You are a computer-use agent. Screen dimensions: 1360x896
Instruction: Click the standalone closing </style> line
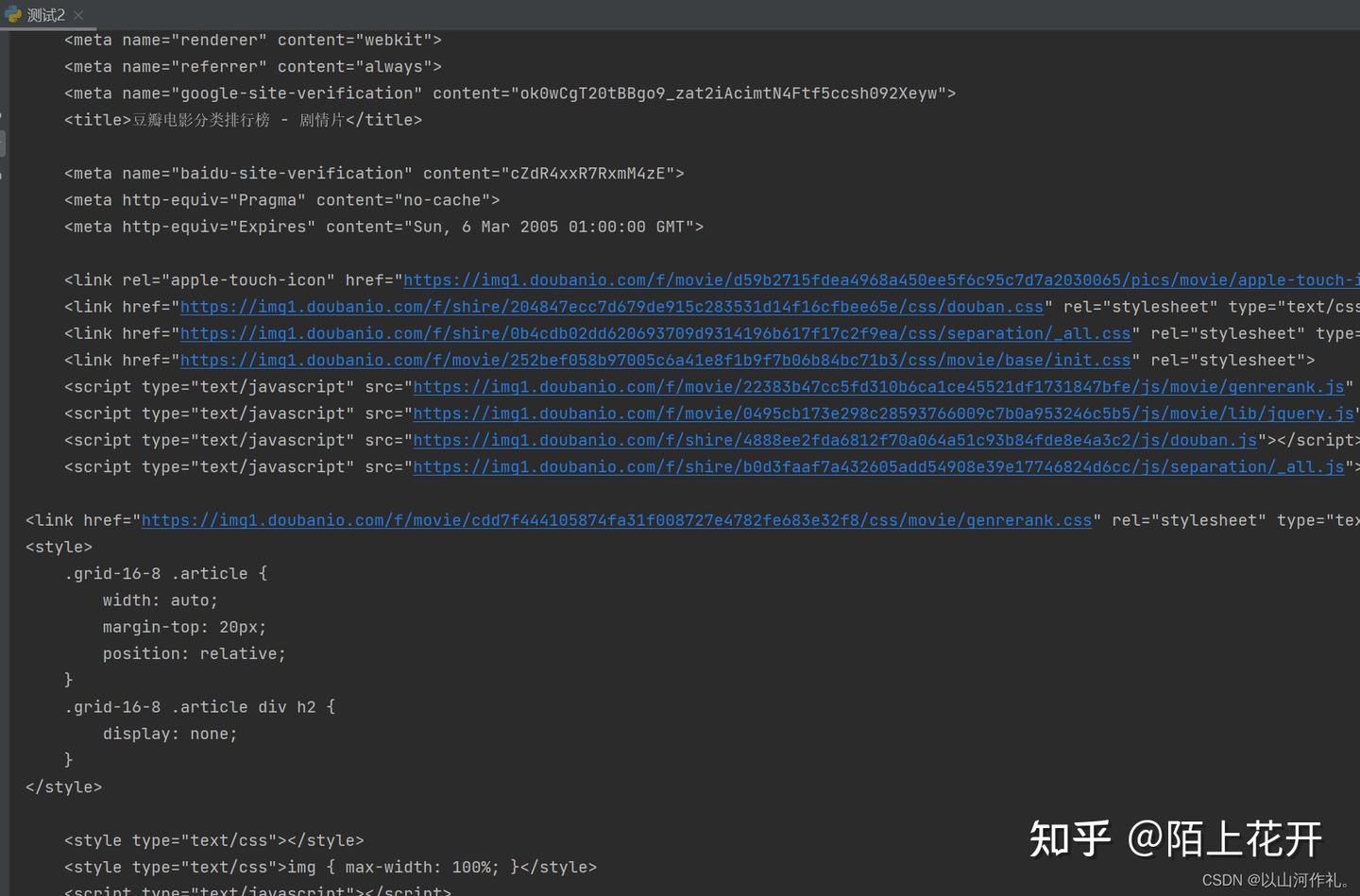63,787
